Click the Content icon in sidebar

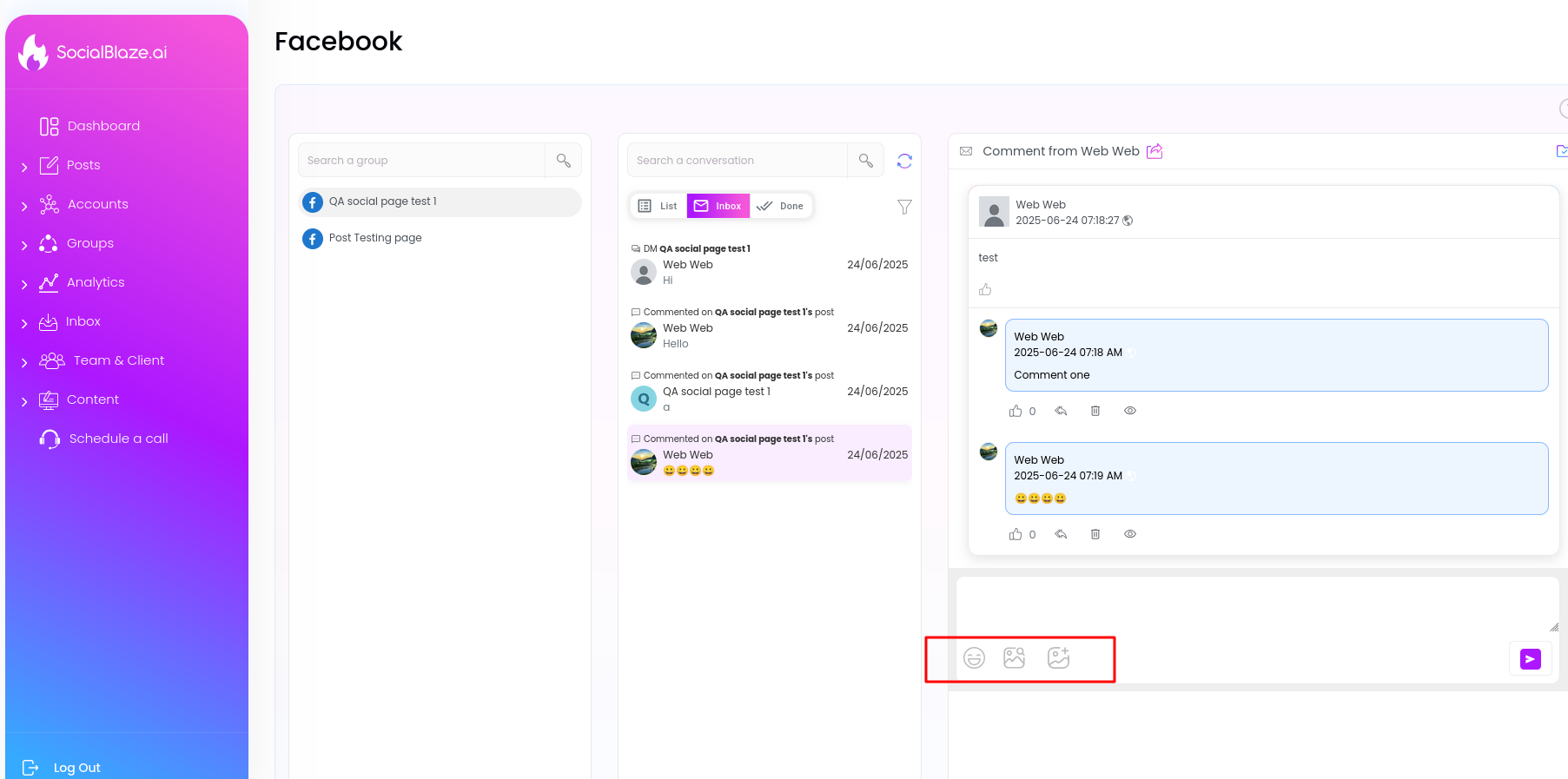50,399
